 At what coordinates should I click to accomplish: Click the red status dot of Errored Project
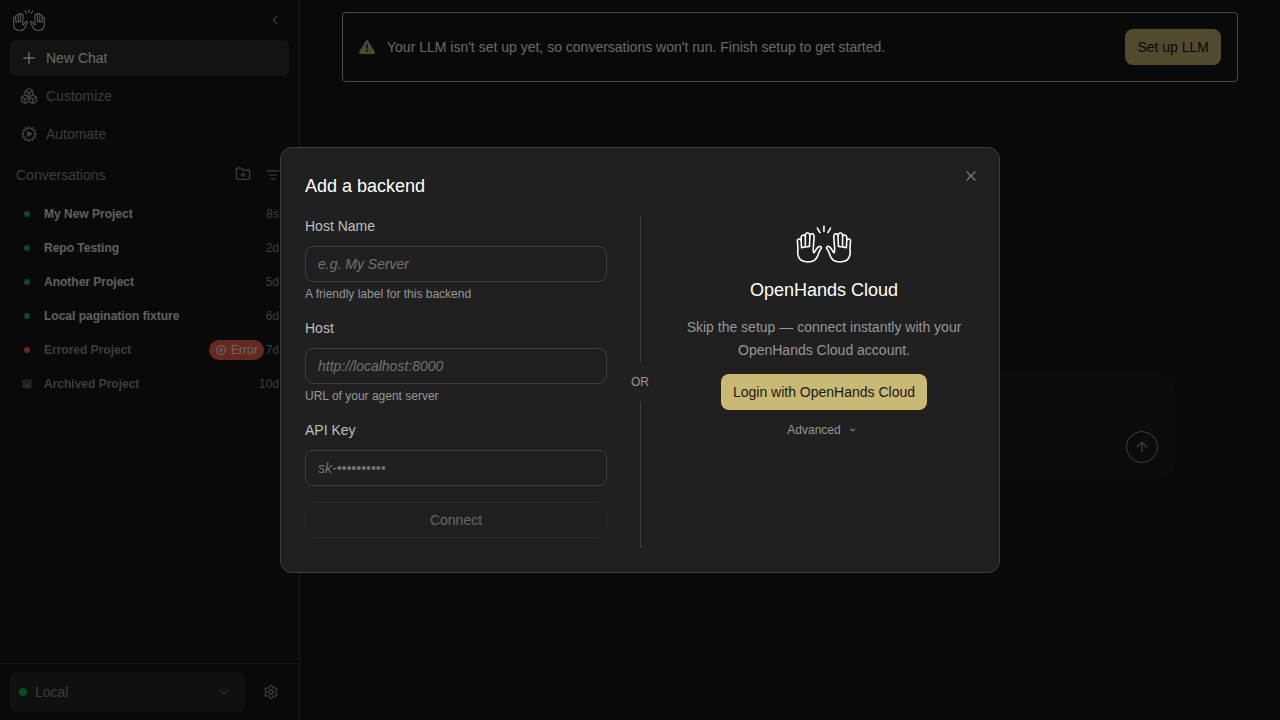27,350
